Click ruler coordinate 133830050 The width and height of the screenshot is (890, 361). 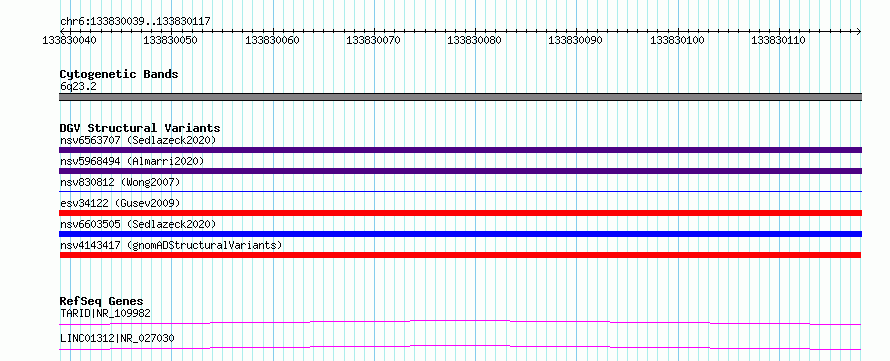pos(171,40)
